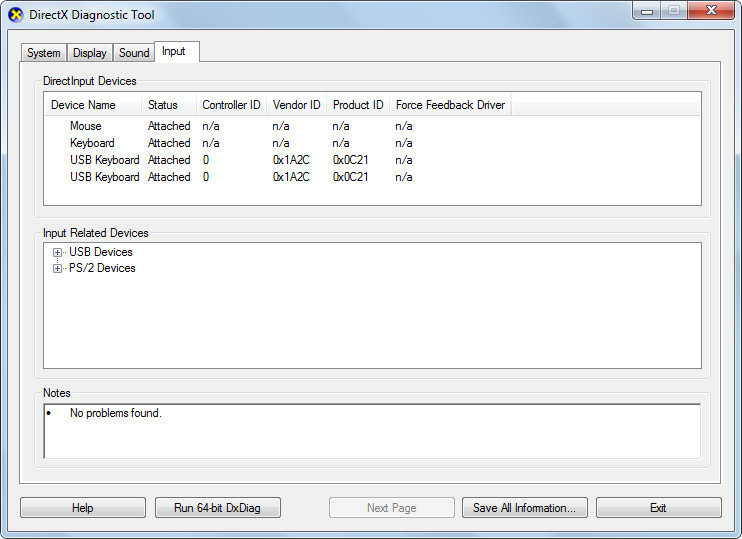
Task: Expand the USB Devices tree node
Action: pos(57,253)
